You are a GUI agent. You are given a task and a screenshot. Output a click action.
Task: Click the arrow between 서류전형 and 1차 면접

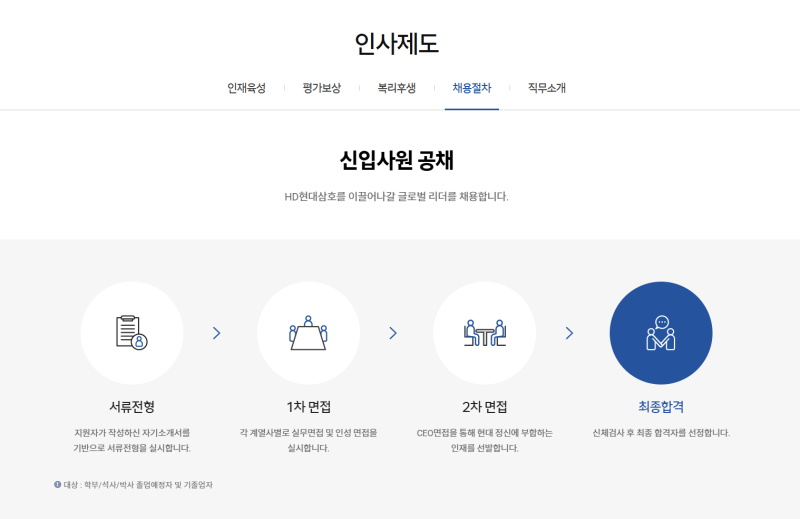tap(217, 333)
